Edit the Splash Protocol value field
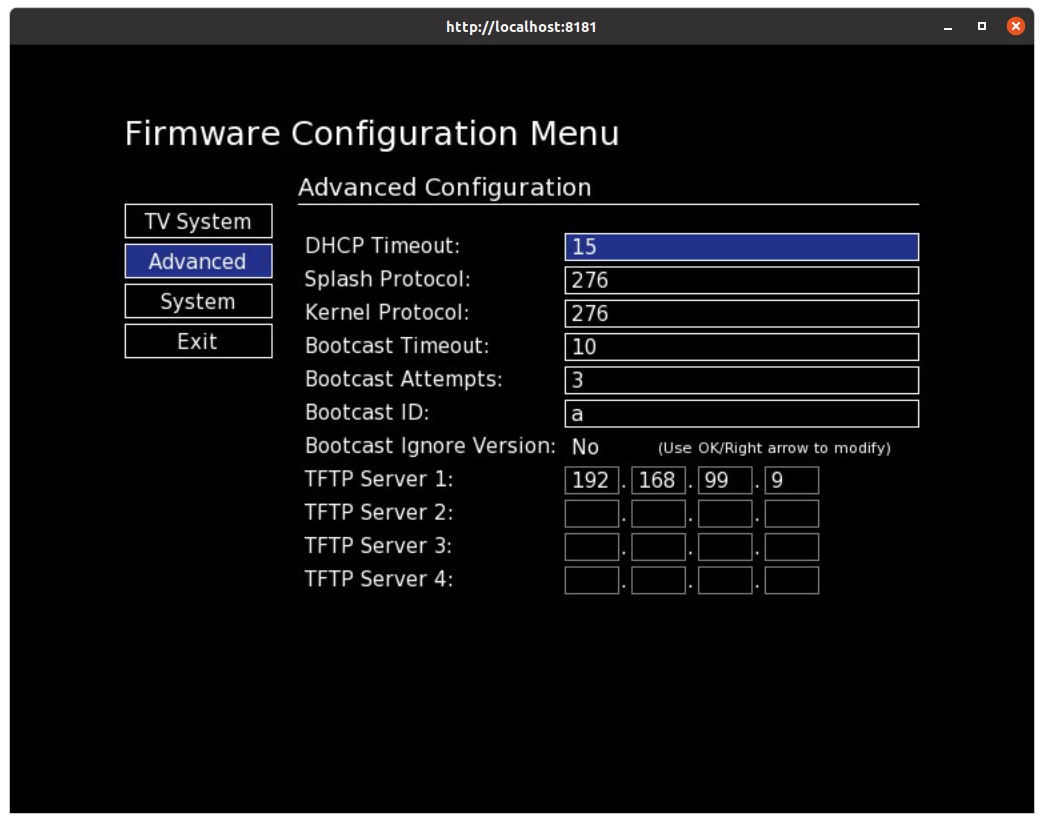 [742, 280]
